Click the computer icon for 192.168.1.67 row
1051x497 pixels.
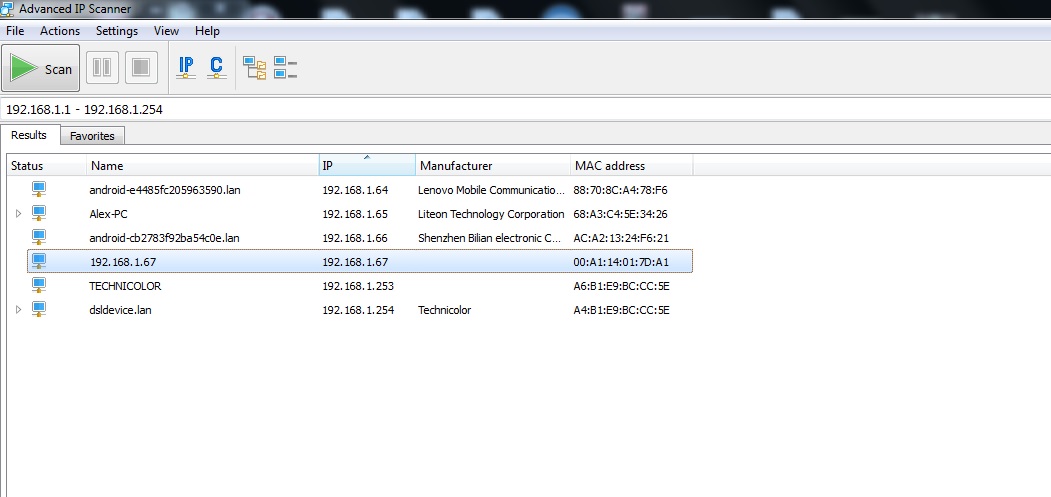[x=39, y=262]
